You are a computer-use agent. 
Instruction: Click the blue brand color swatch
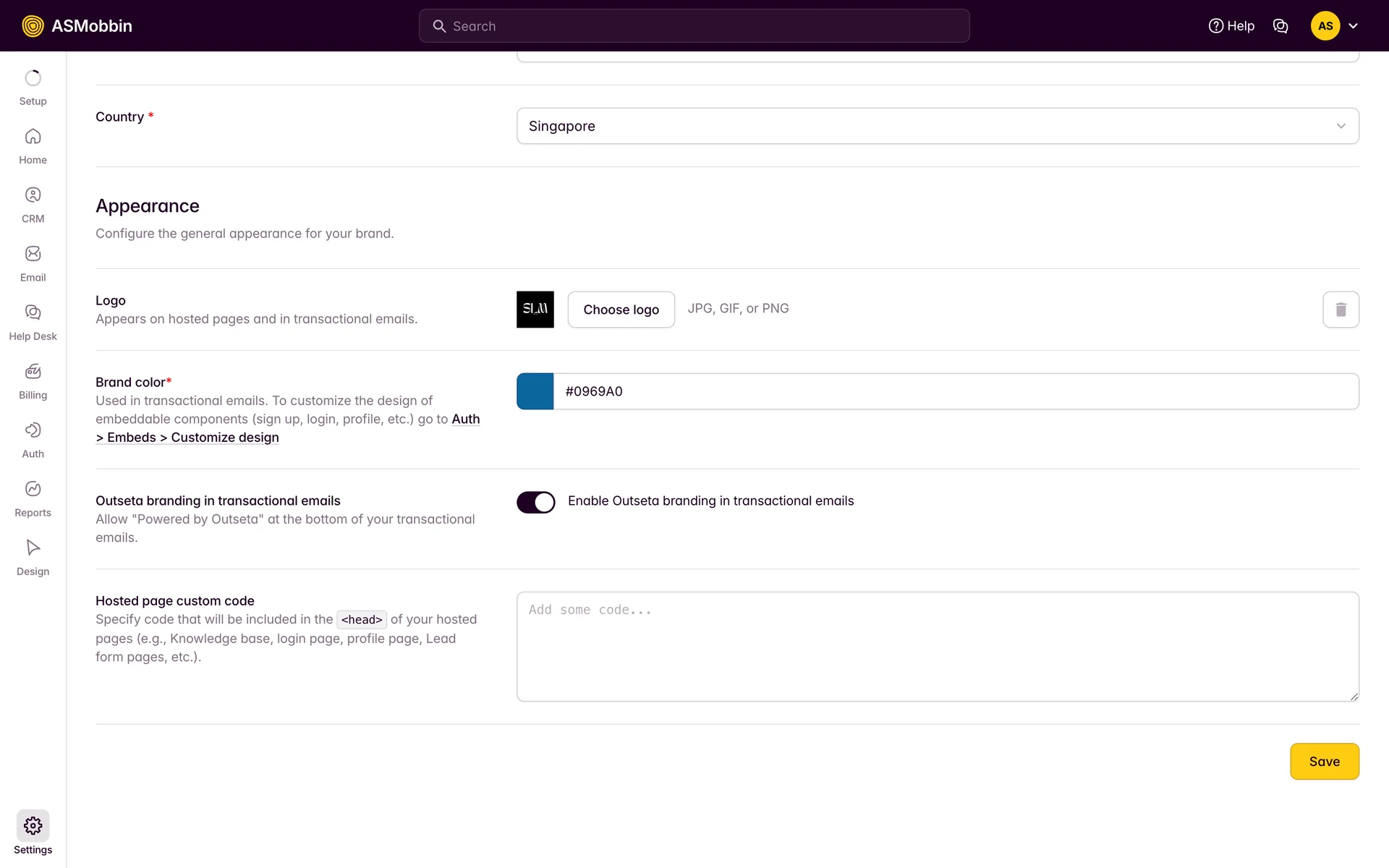coord(535,391)
